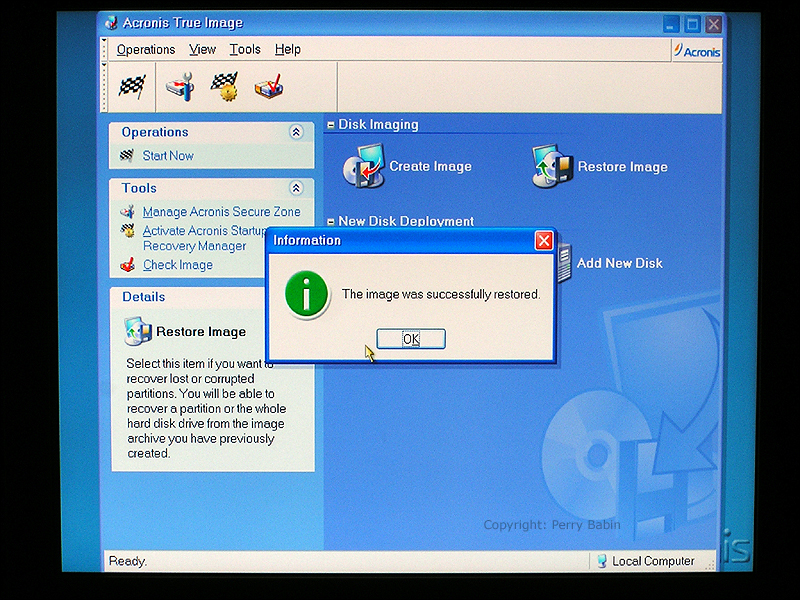Click the Start Now checkered flag toolbar icon

point(132,86)
